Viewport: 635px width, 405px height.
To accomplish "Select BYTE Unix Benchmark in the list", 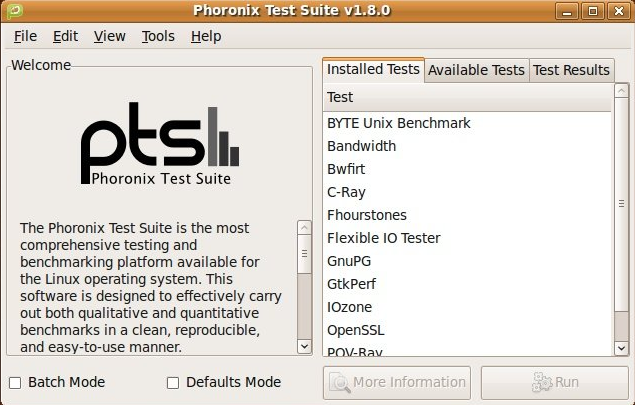I will click(x=399, y=123).
